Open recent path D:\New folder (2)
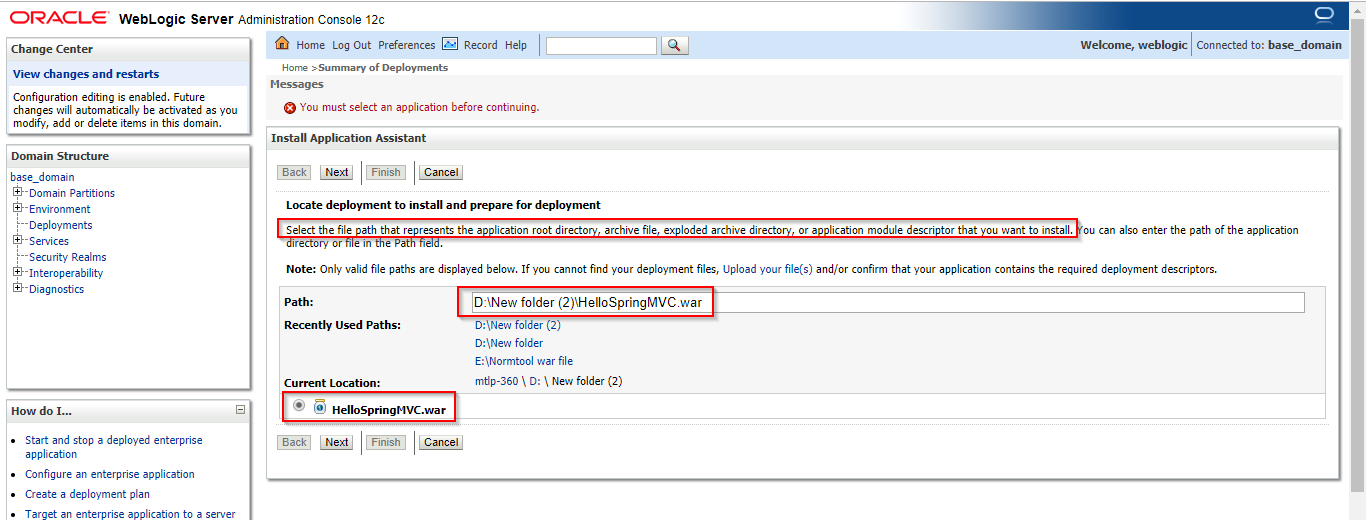The image size is (1366, 520). pos(518,325)
